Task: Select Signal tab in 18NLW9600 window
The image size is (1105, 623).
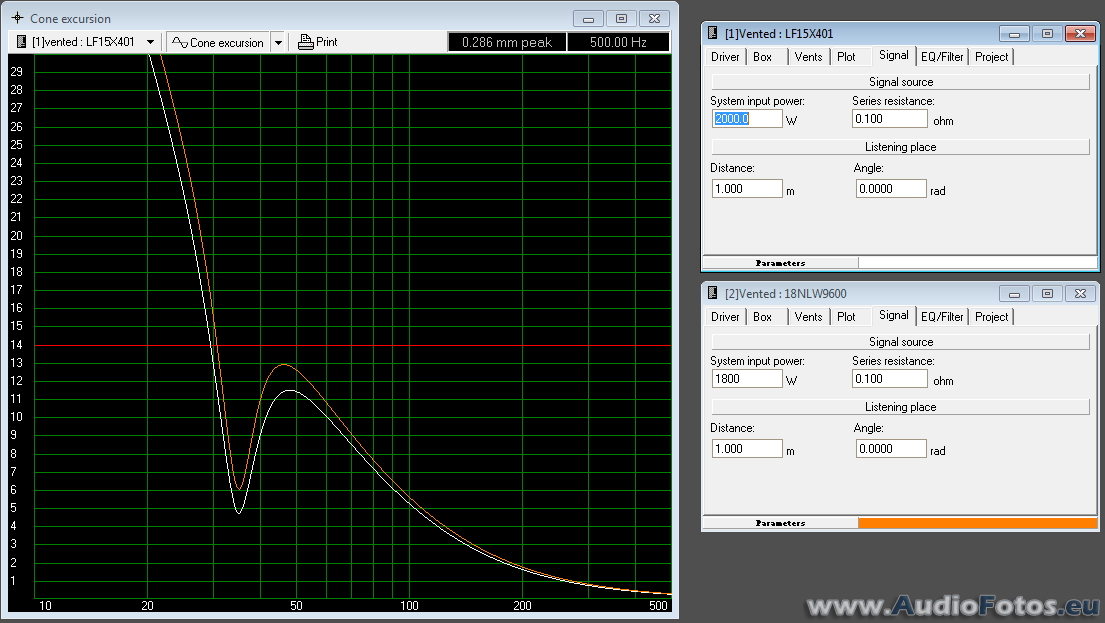Action: (894, 316)
